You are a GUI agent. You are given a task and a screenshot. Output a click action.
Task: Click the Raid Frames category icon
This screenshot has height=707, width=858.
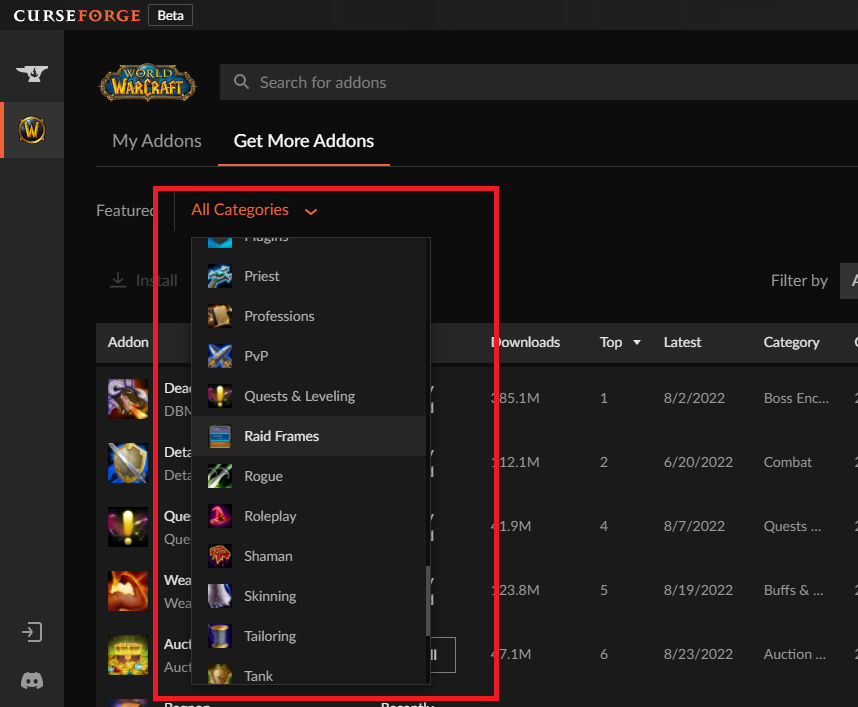point(220,436)
